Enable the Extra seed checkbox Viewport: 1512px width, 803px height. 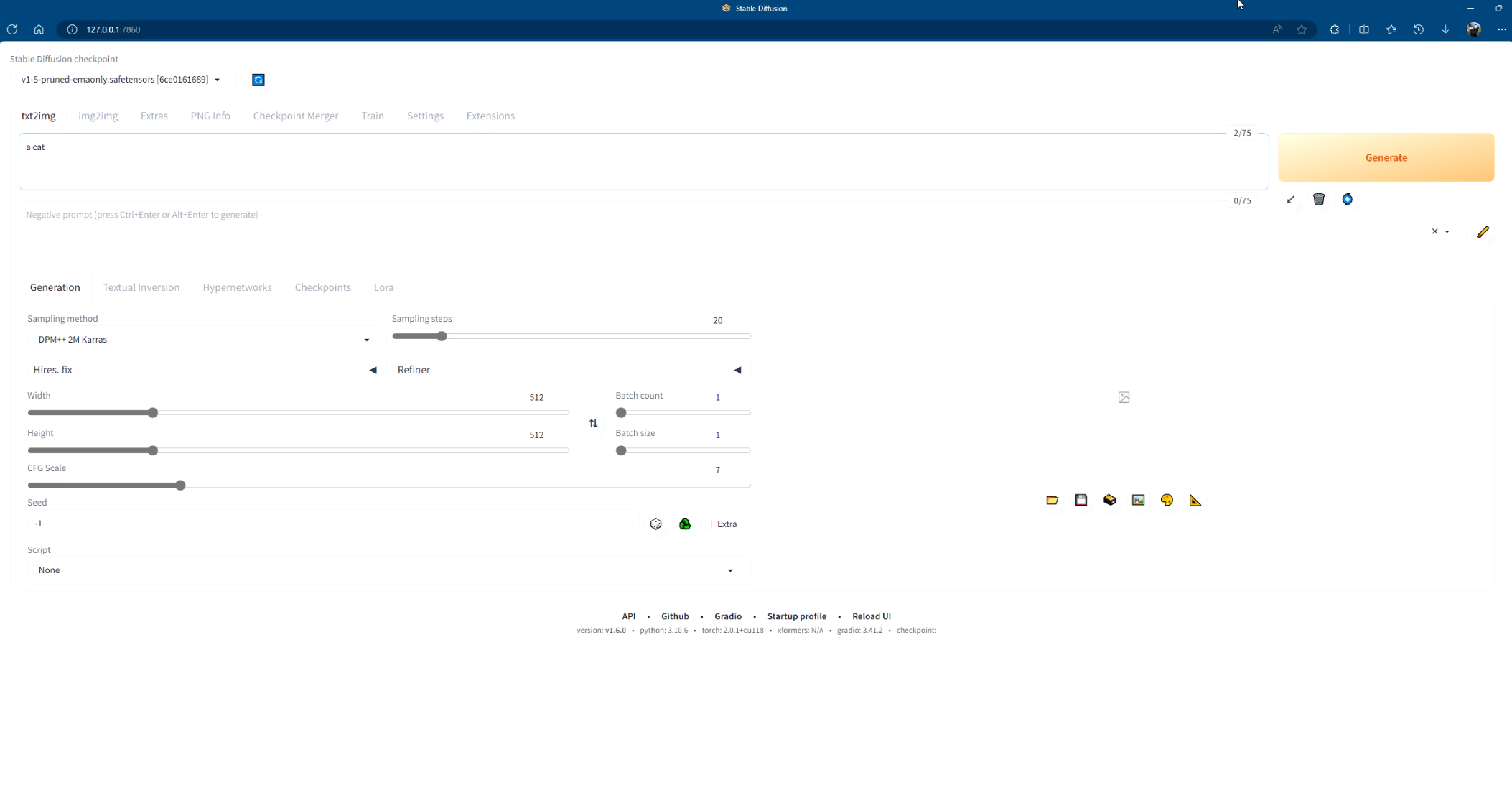coord(707,524)
